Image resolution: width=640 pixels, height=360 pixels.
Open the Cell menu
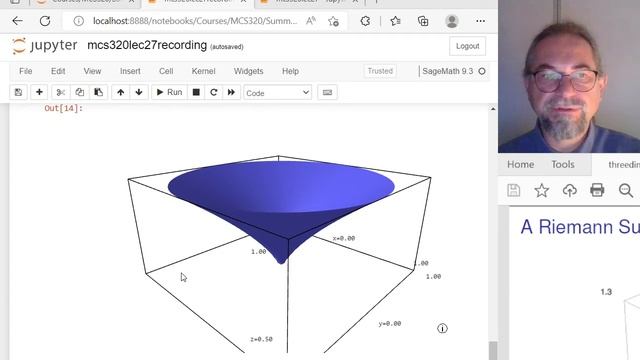[x=166, y=71]
